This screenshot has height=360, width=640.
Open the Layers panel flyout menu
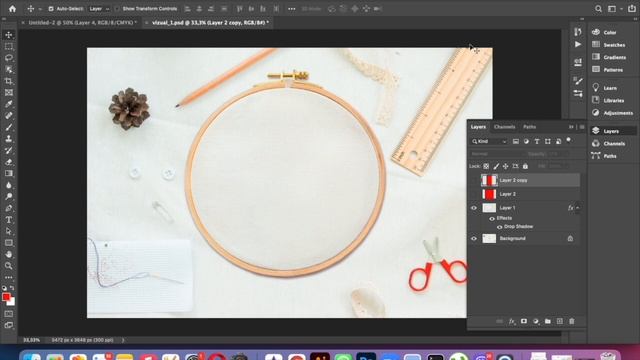click(582, 127)
